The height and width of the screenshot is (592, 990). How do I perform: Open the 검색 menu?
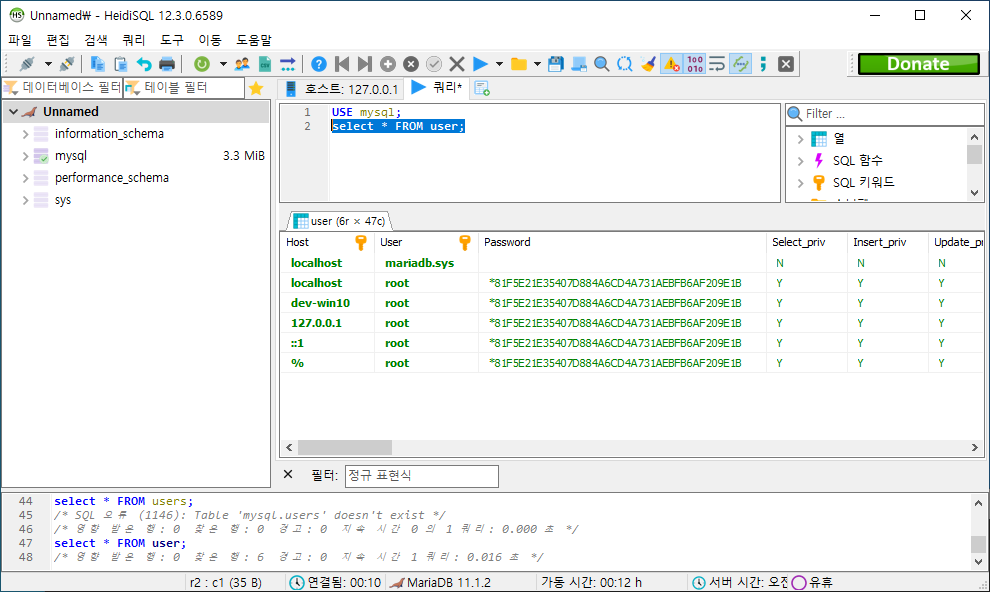tap(96, 40)
